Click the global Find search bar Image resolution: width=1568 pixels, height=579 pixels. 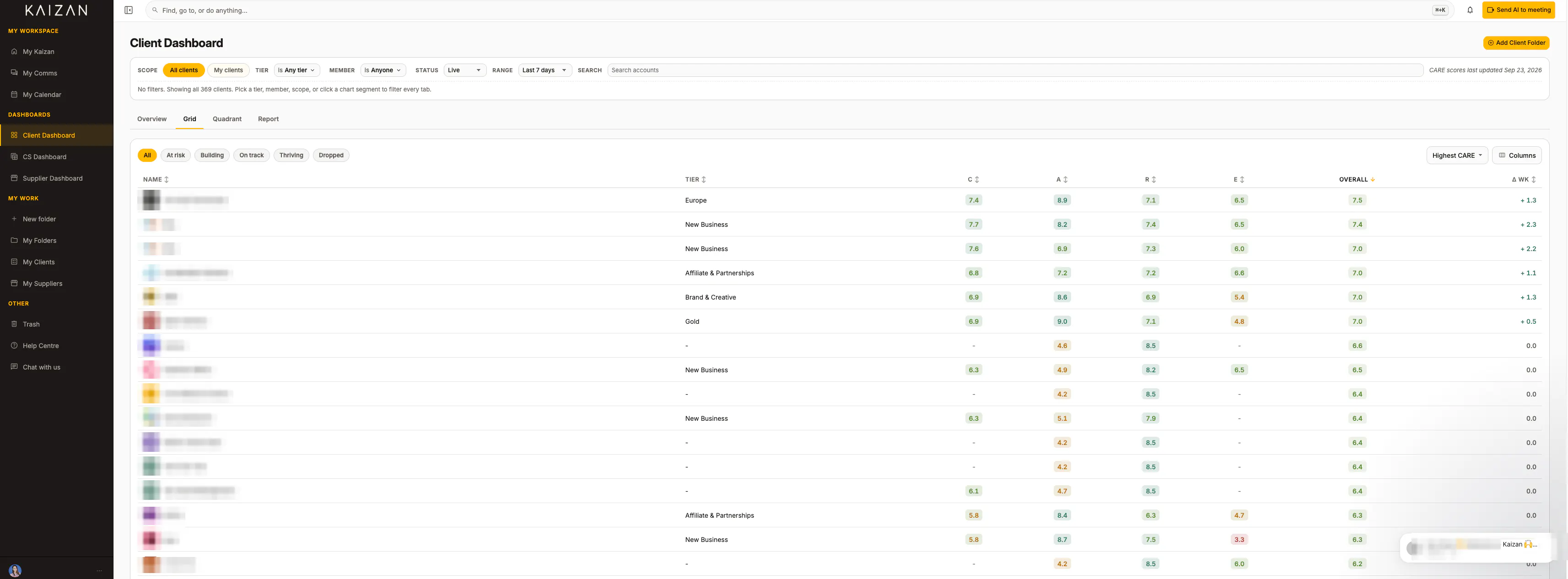(799, 11)
